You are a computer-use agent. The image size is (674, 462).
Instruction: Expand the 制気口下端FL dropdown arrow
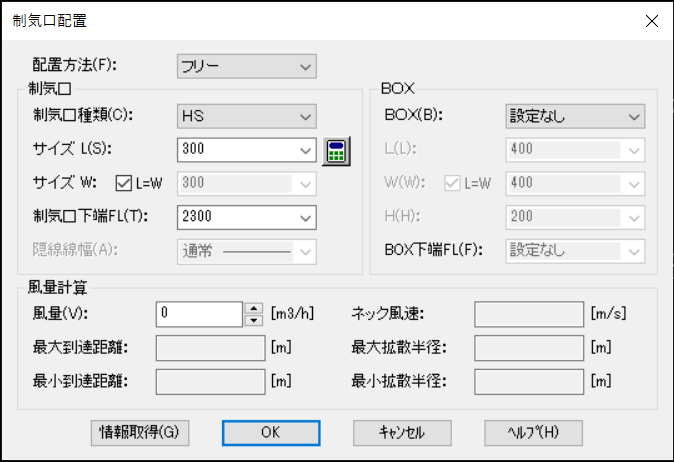pyautogui.click(x=305, y=217)
